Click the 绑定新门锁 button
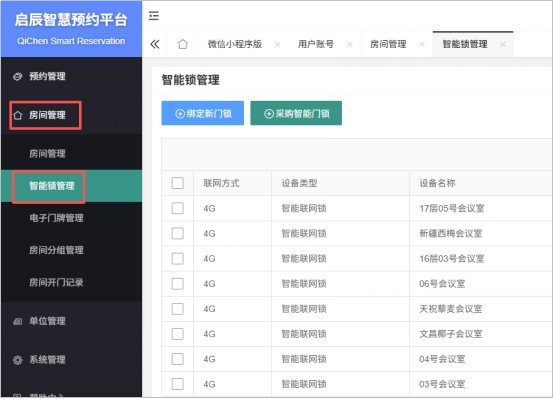 pos(203,113)
